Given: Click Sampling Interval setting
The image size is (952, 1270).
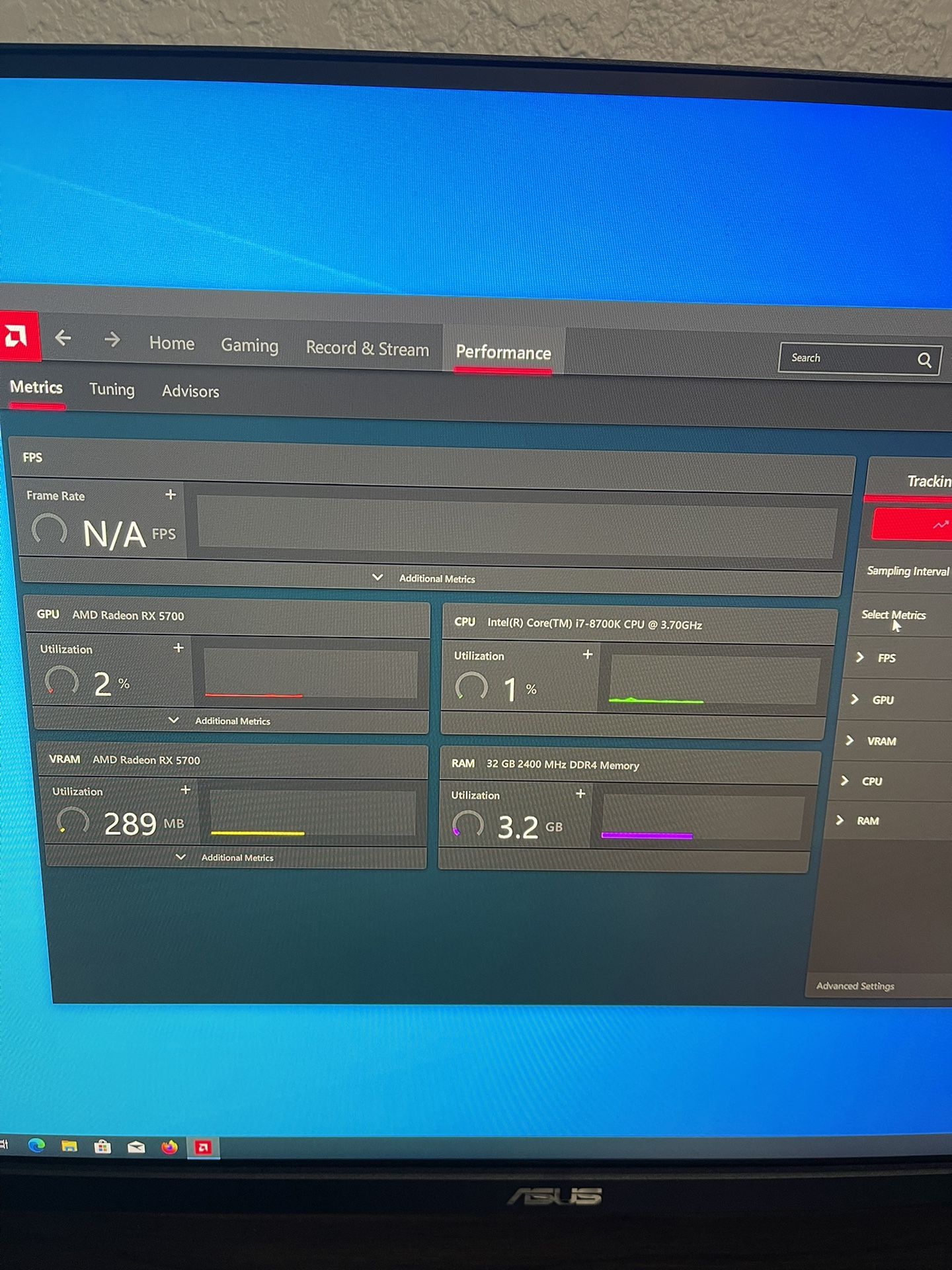Looking at the screenshot, I should tap(908, 571).
